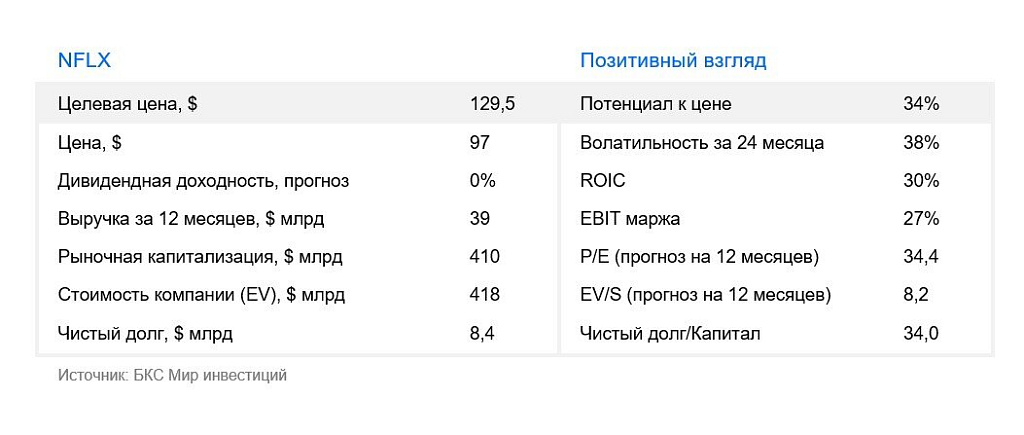Click the ROIC row label
1024x435 pixels.
[x=603, y=181]
